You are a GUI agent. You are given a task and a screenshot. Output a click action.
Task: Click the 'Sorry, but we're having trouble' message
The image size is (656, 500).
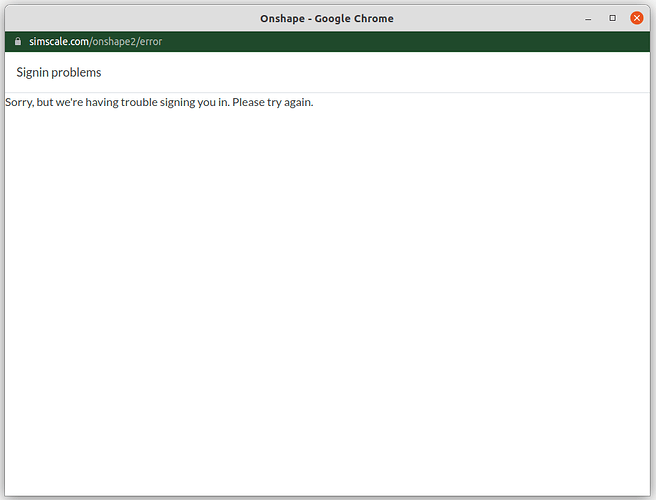pyautogui.click(x=159, y=102)
